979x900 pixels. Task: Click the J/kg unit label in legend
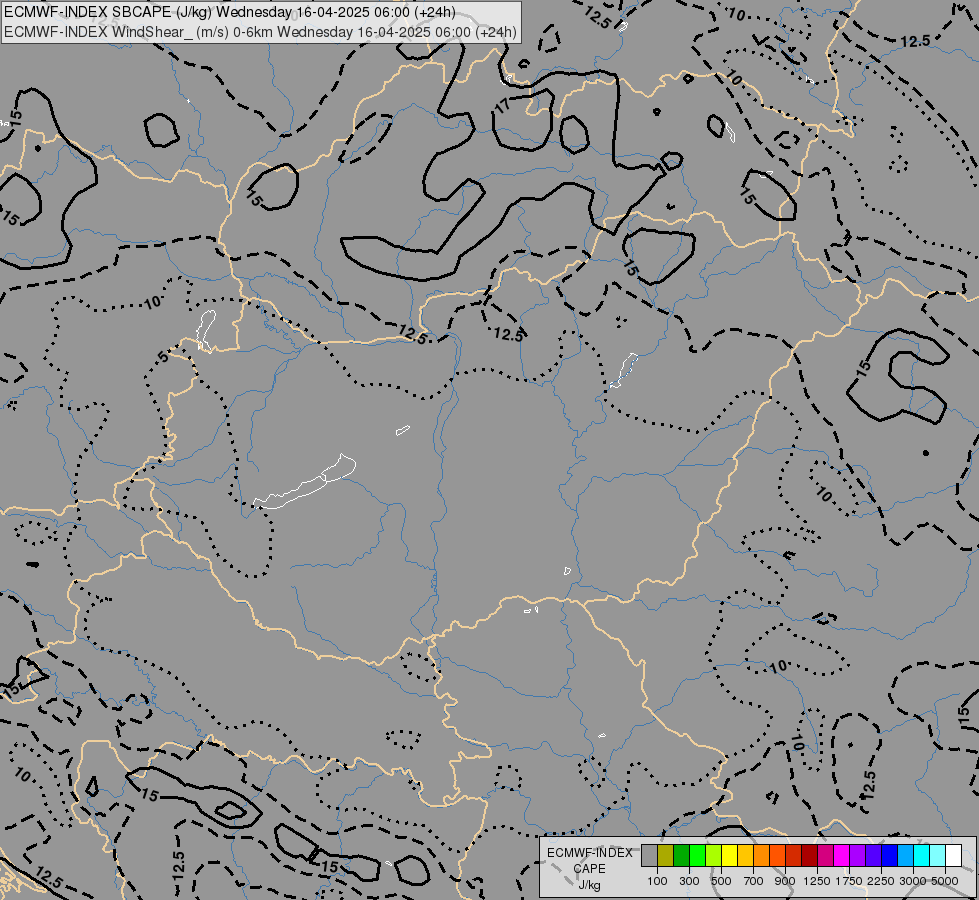(x=589, y=885)
